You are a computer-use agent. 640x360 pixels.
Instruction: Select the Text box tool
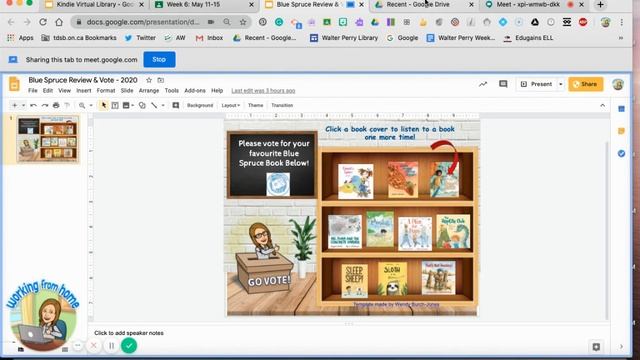click(115, 105)
